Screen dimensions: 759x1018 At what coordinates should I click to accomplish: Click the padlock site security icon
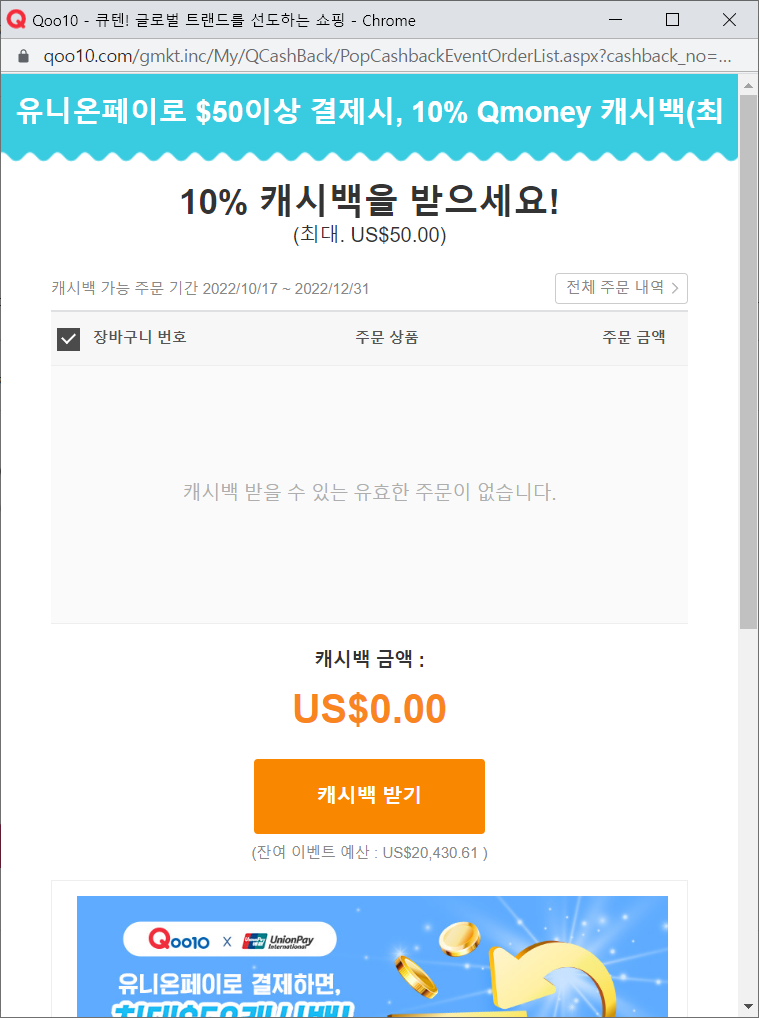click(x=24, y=56)
